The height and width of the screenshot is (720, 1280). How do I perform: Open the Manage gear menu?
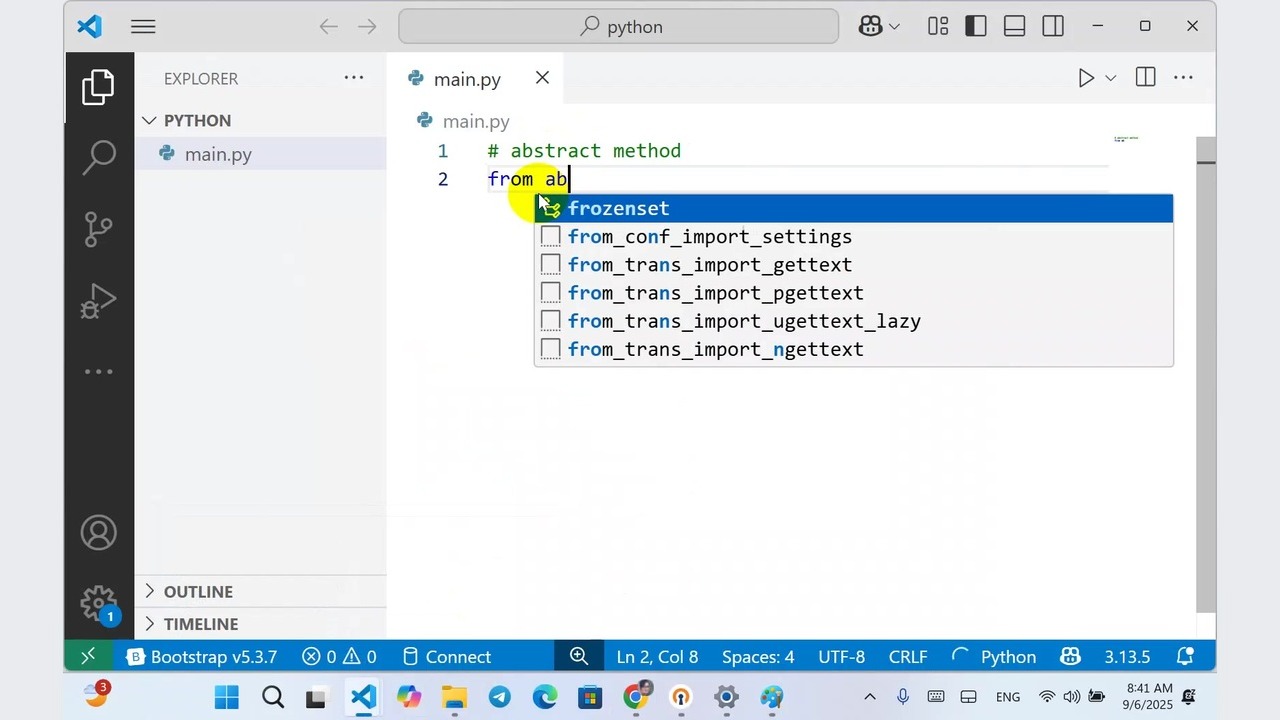pos(98,603)
